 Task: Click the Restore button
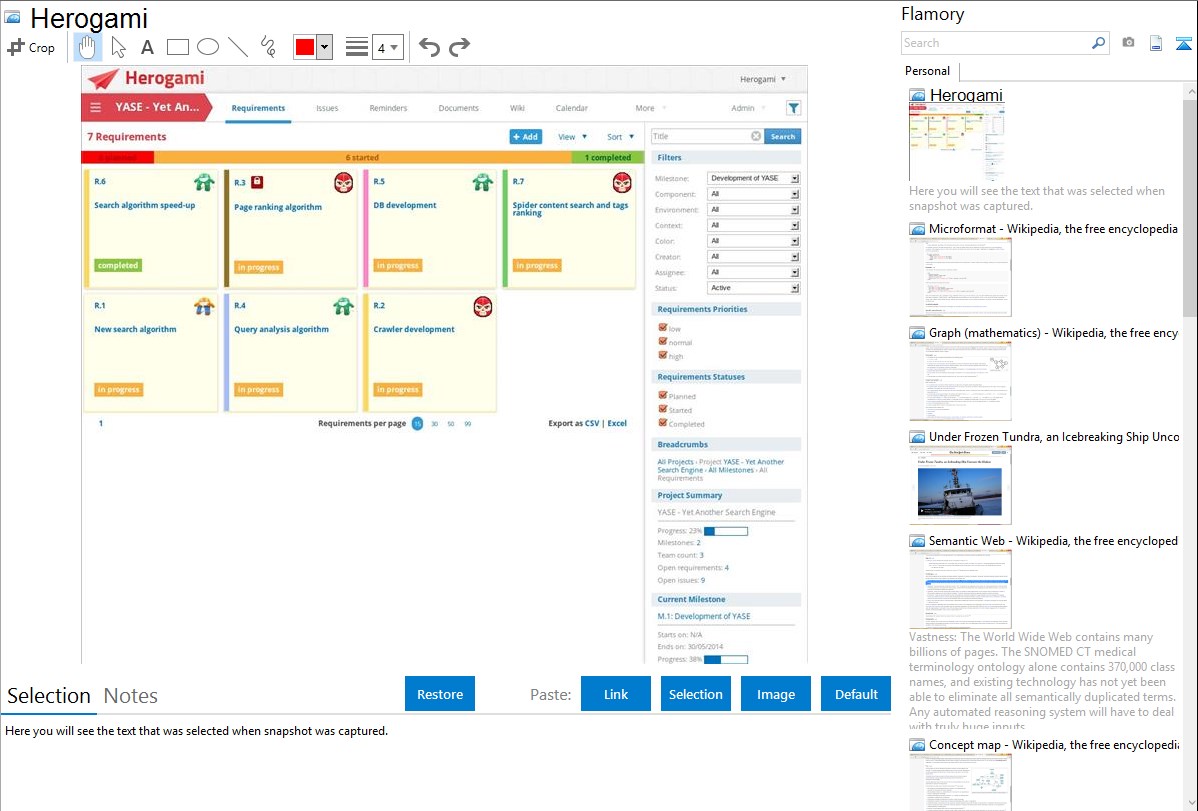point(440,694)
